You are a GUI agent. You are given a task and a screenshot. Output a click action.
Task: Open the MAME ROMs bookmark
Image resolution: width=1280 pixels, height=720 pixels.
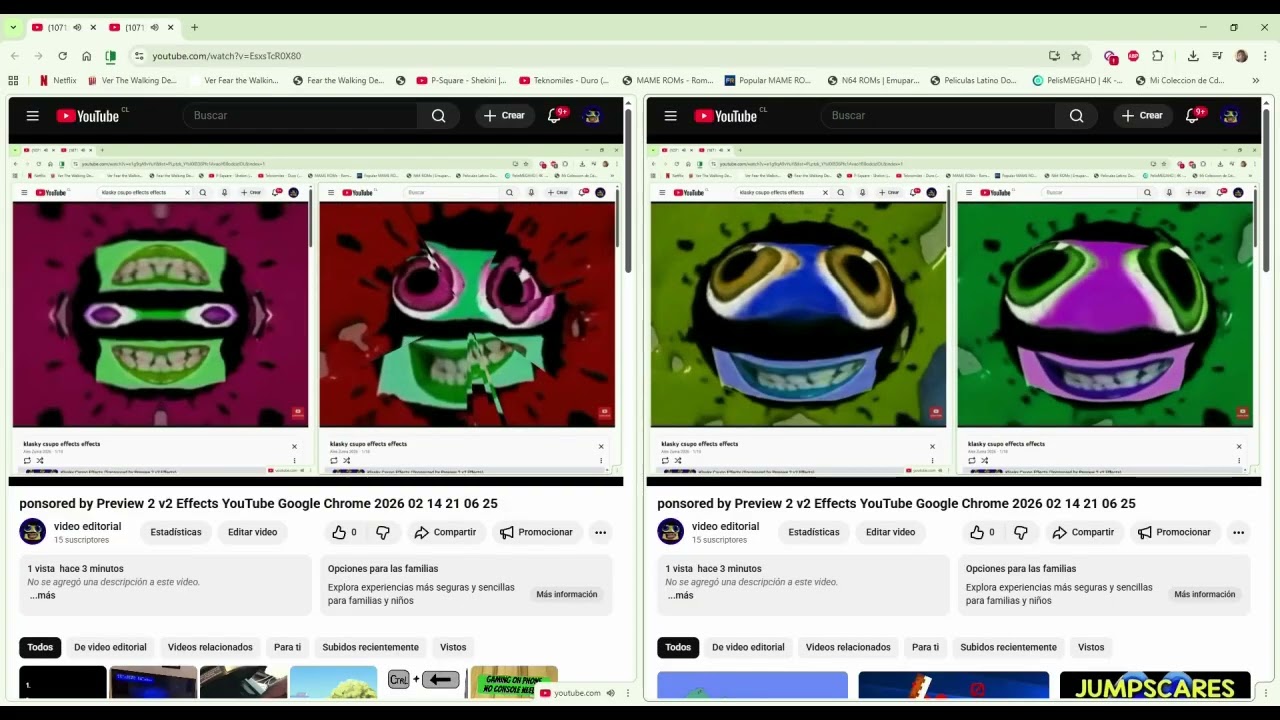(667, 81)
